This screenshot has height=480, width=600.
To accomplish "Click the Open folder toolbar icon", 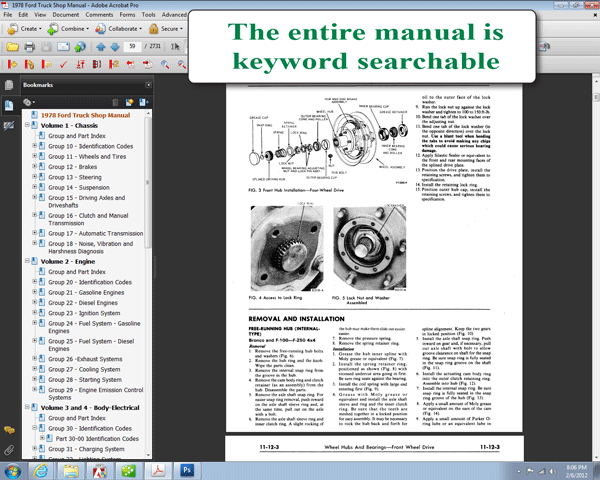I will (12, 47).
